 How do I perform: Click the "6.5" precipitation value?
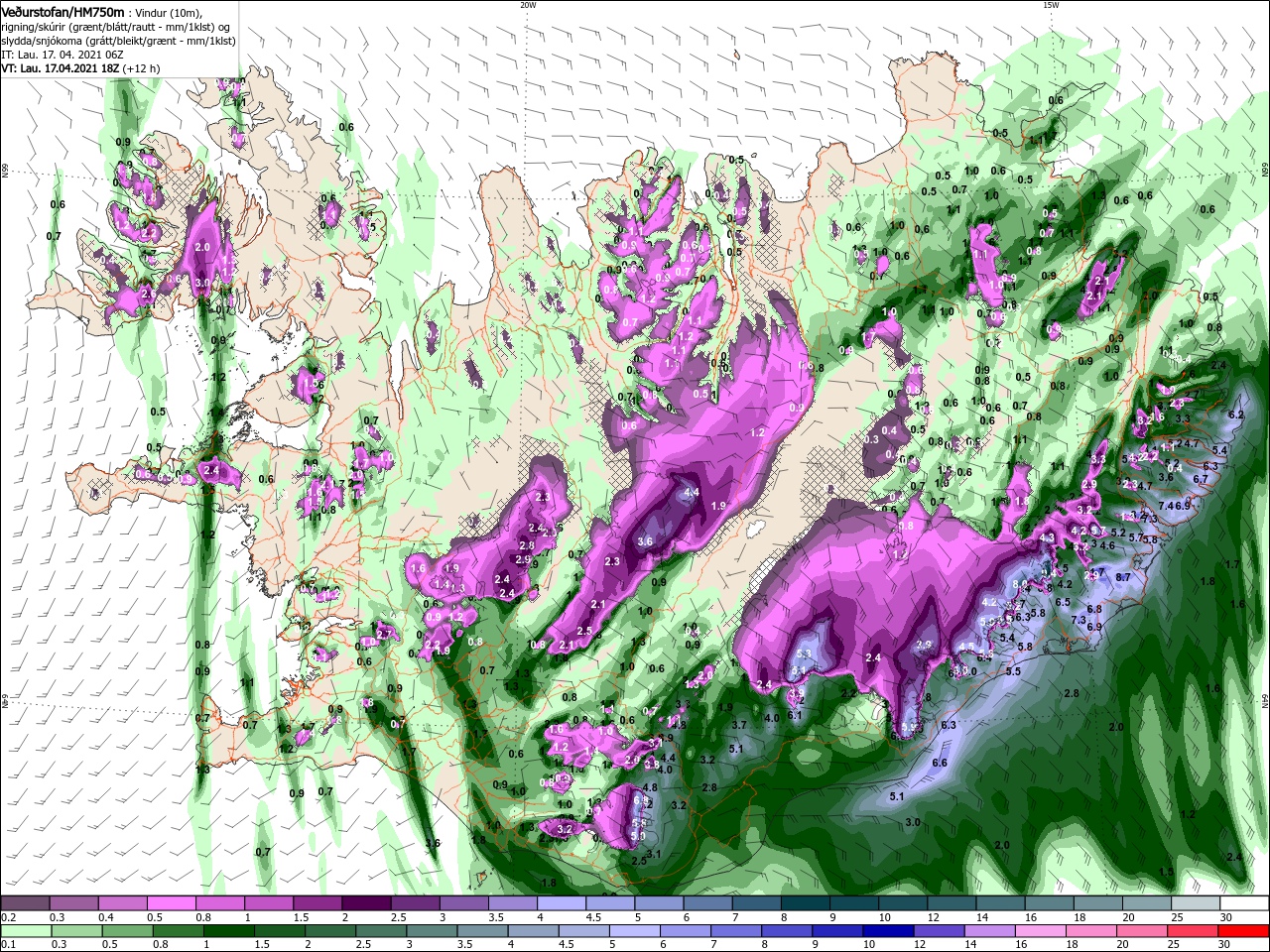coord(1062,602)
